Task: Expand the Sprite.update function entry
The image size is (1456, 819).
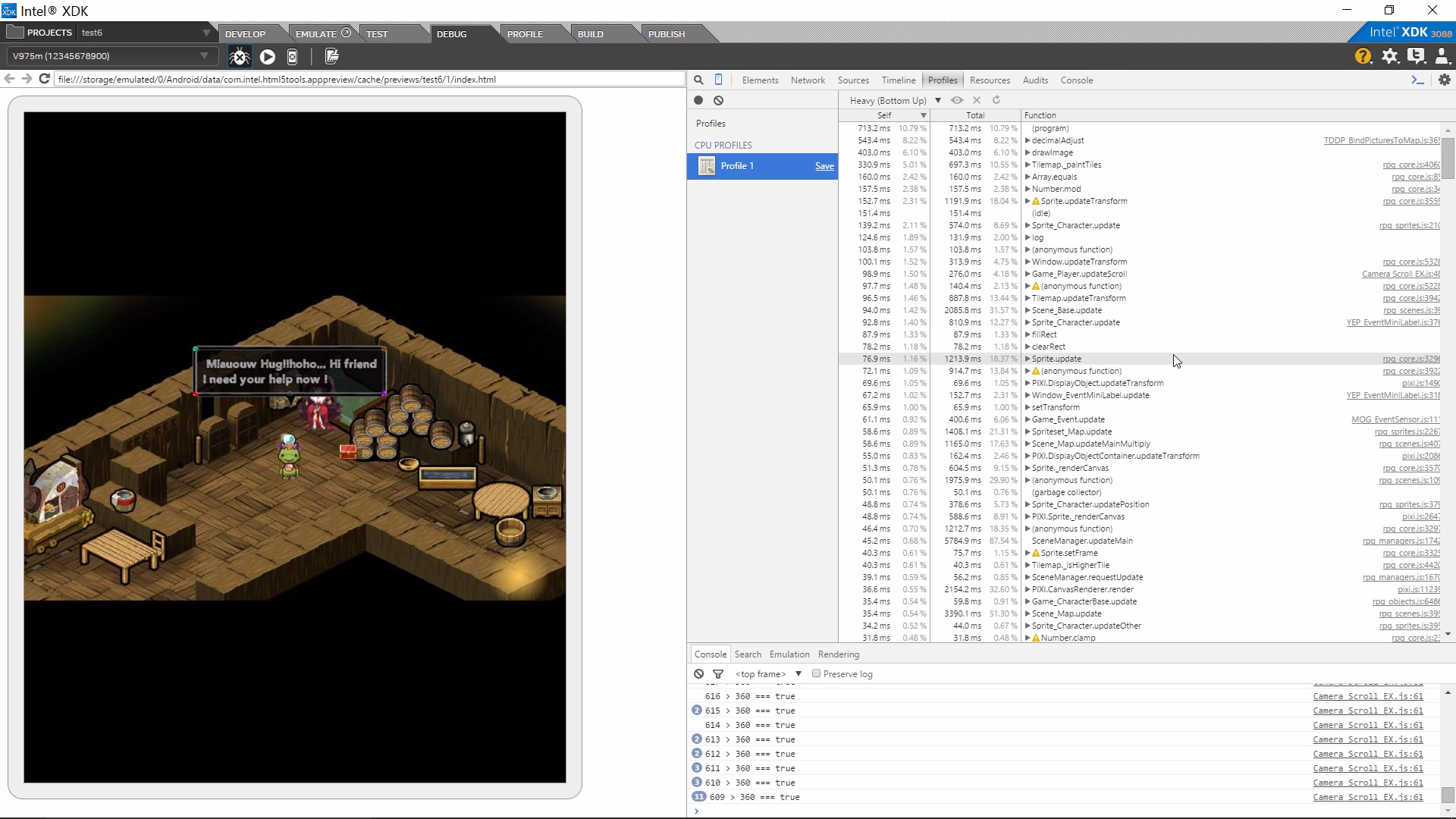Action: (x=1028, y=359)
